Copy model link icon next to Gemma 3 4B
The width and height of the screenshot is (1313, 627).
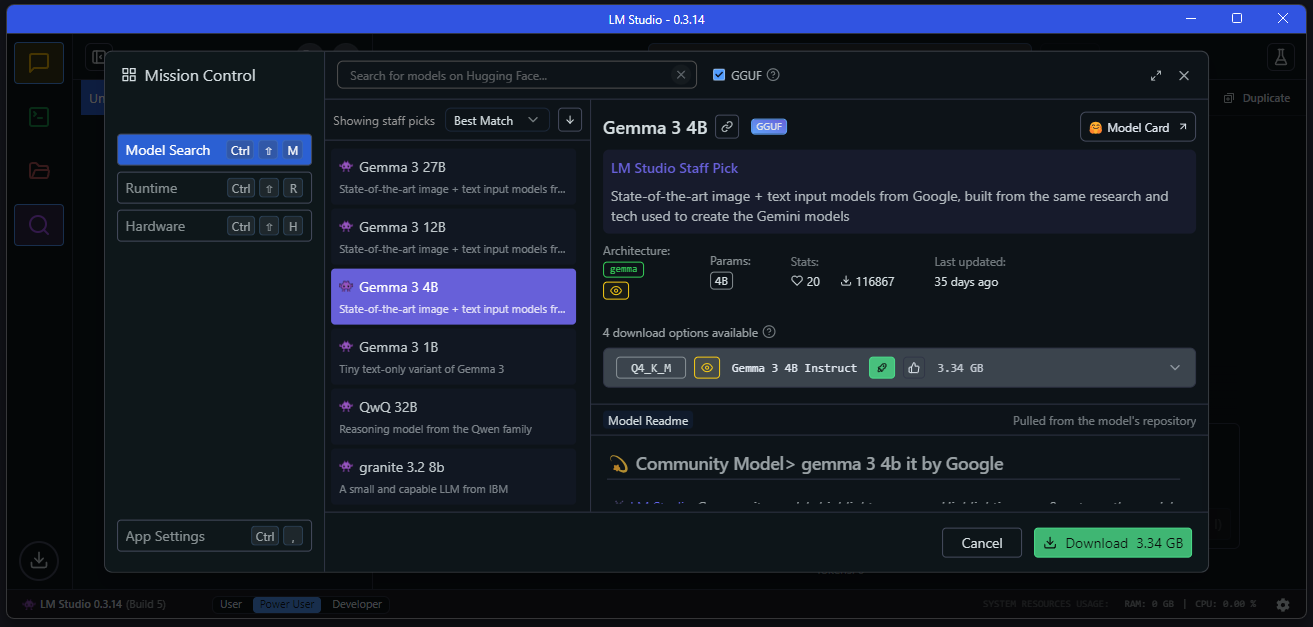click(727, 127)
